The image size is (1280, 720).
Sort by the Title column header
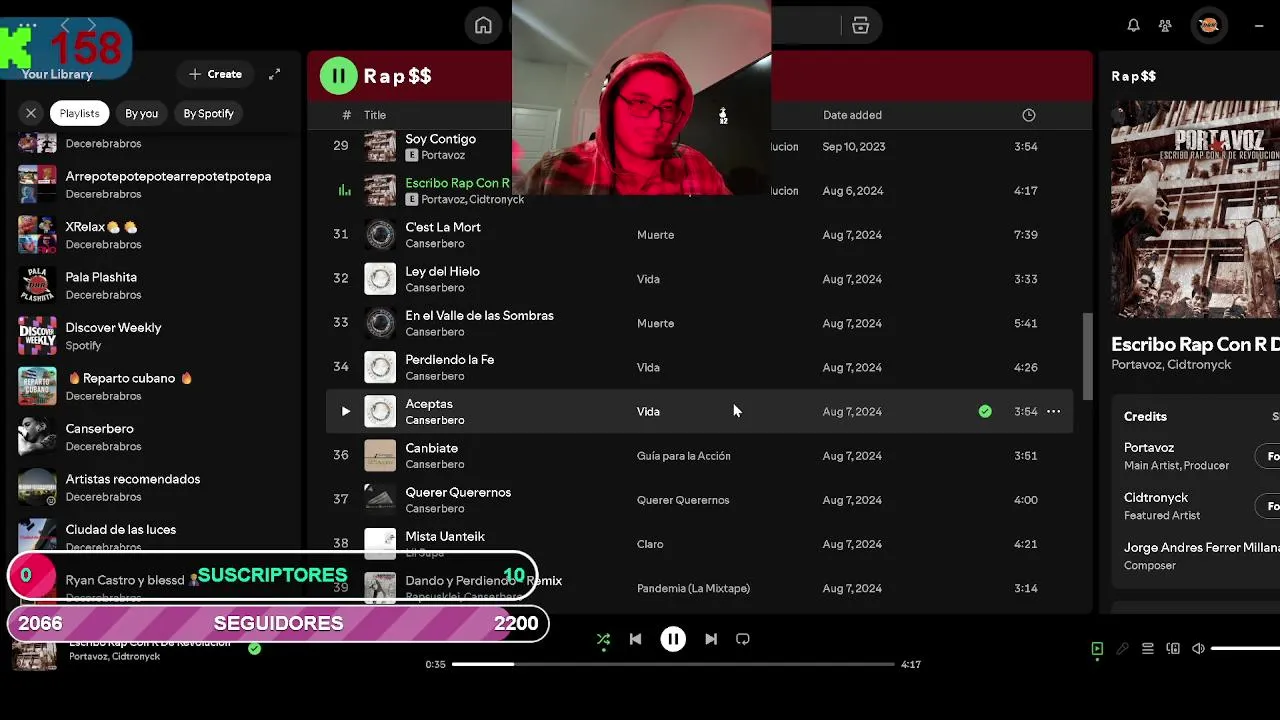coord(375,115)
